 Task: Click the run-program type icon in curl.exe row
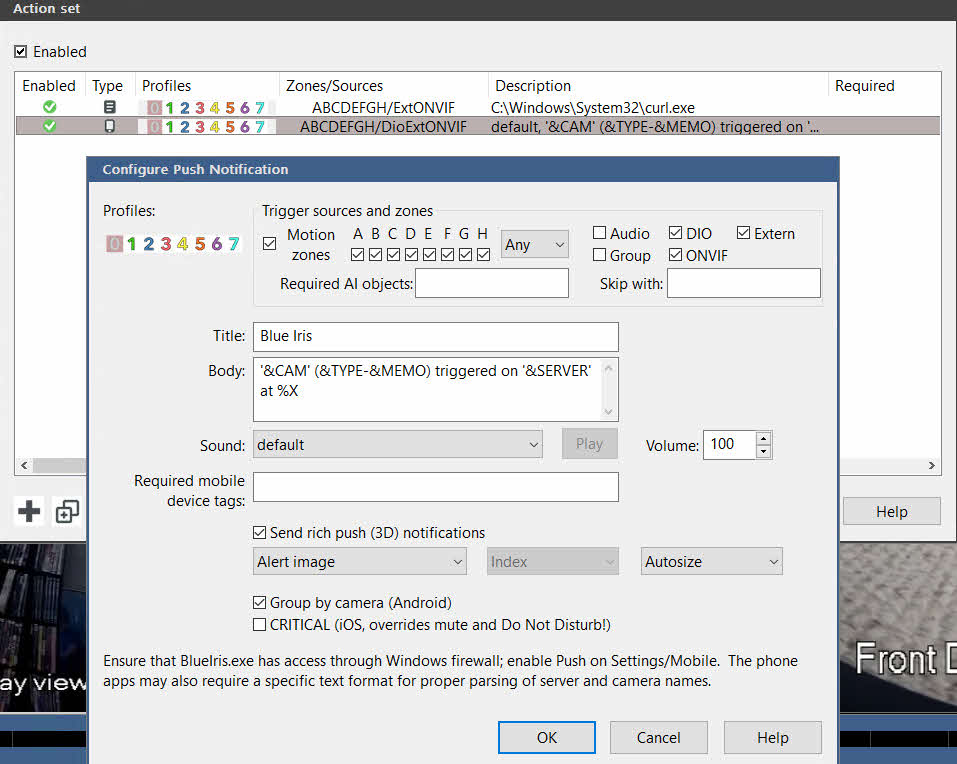click(x=109, y=107)
